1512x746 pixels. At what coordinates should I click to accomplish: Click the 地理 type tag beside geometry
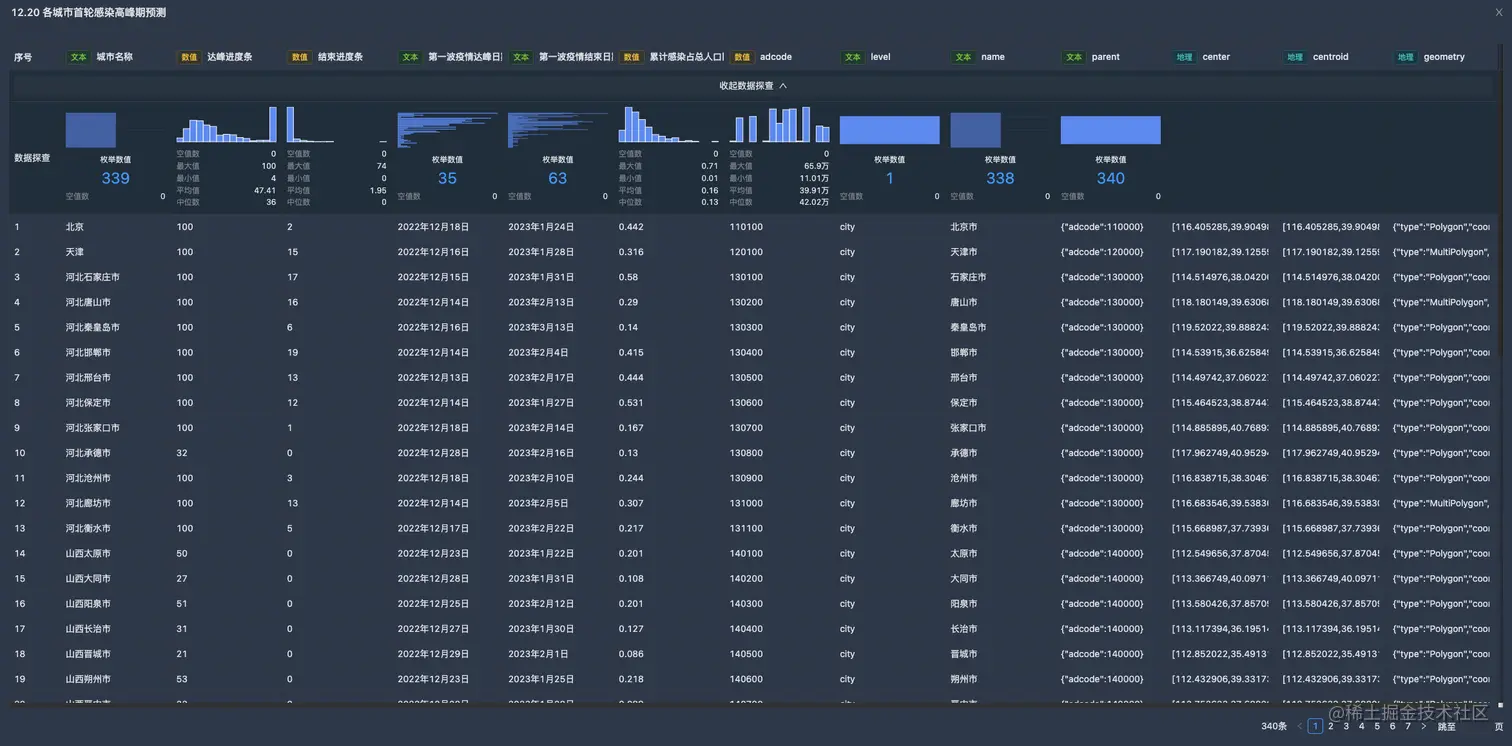1405,57
